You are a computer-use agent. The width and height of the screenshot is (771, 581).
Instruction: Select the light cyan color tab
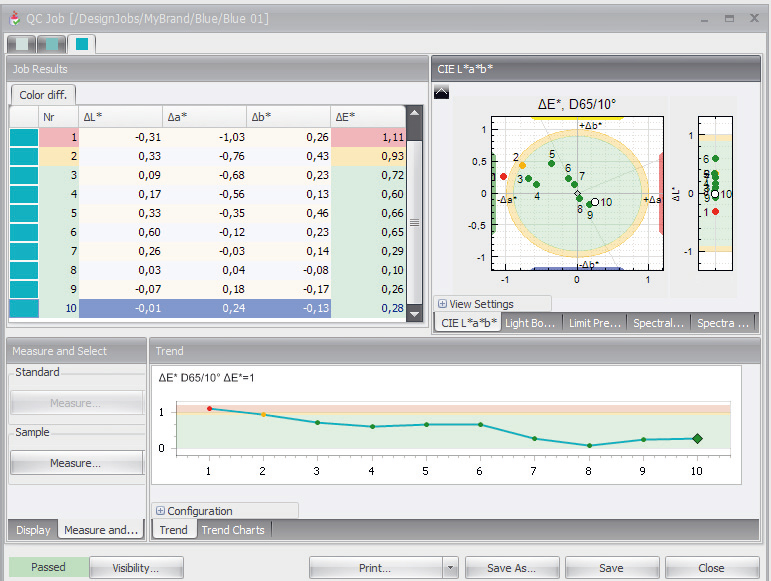coord(21,44)
